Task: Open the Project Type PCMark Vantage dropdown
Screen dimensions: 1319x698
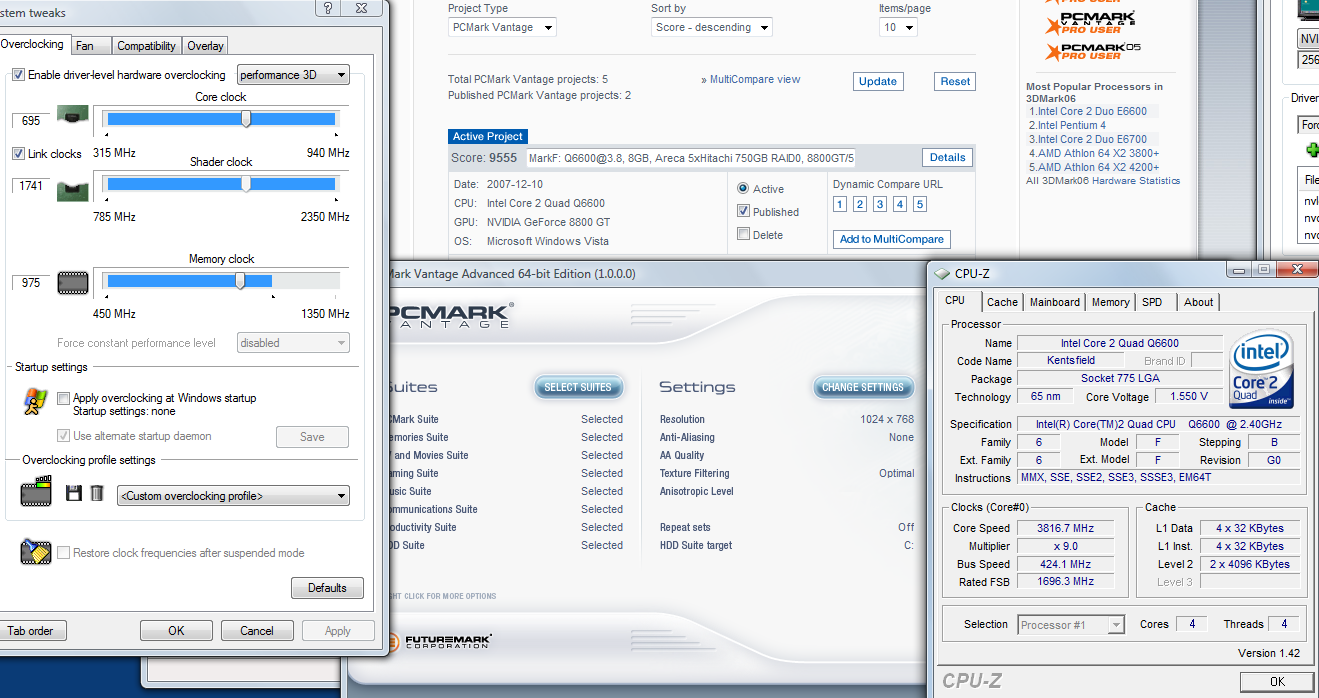Action: (502, 28)
